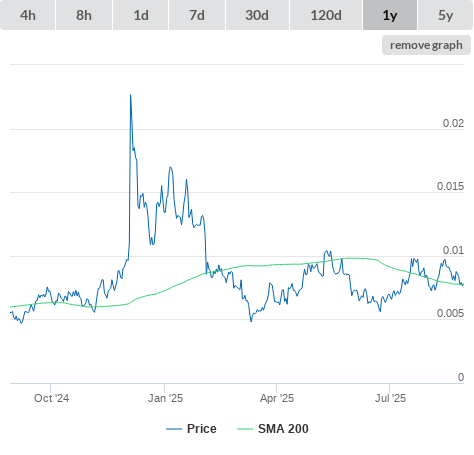The height and width of the screenshot is (455, 474).
Task: Click the Apr '25 axis label
Action: pyautogui.click(x=277, y=398)
